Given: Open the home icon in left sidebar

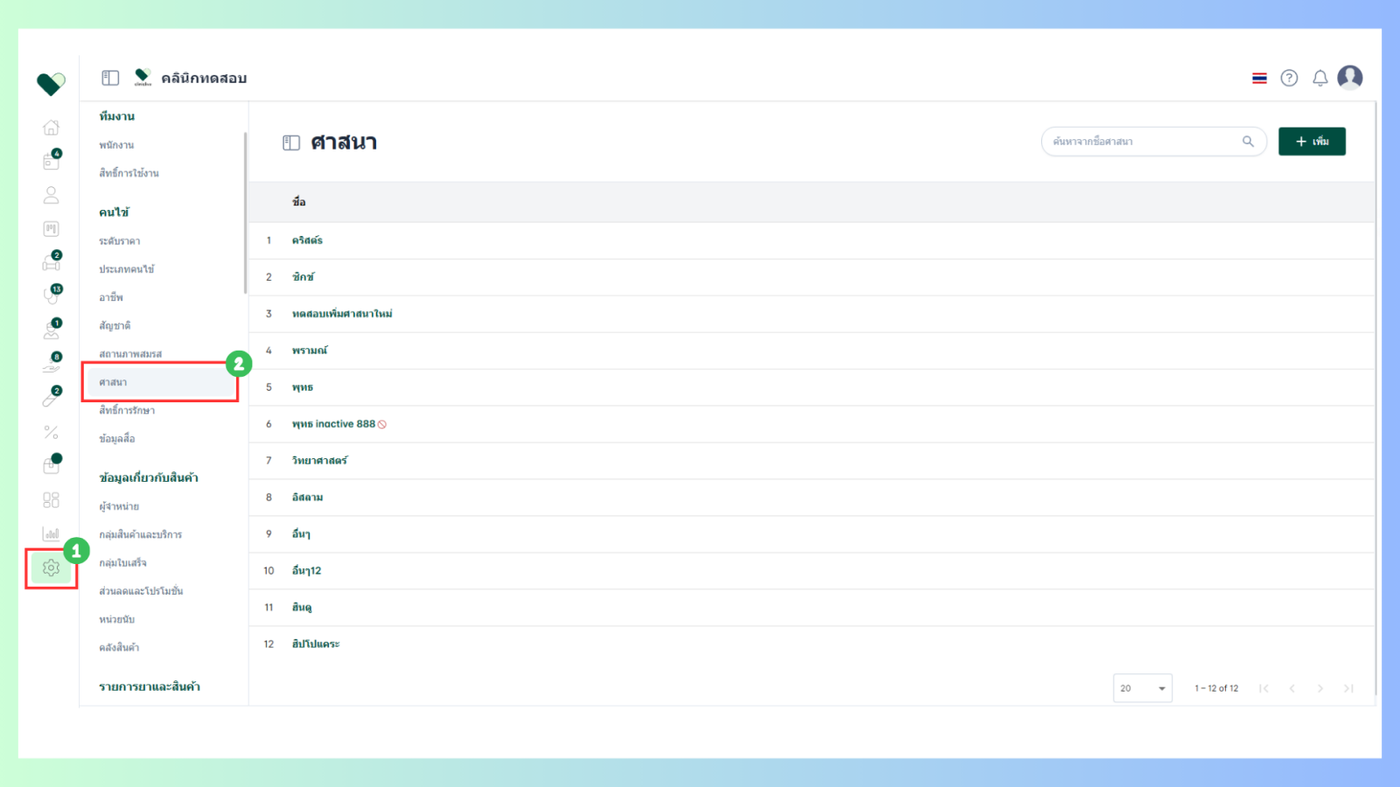Looking at the screenshot, I should pyautogui.click(x=51, y=127).
